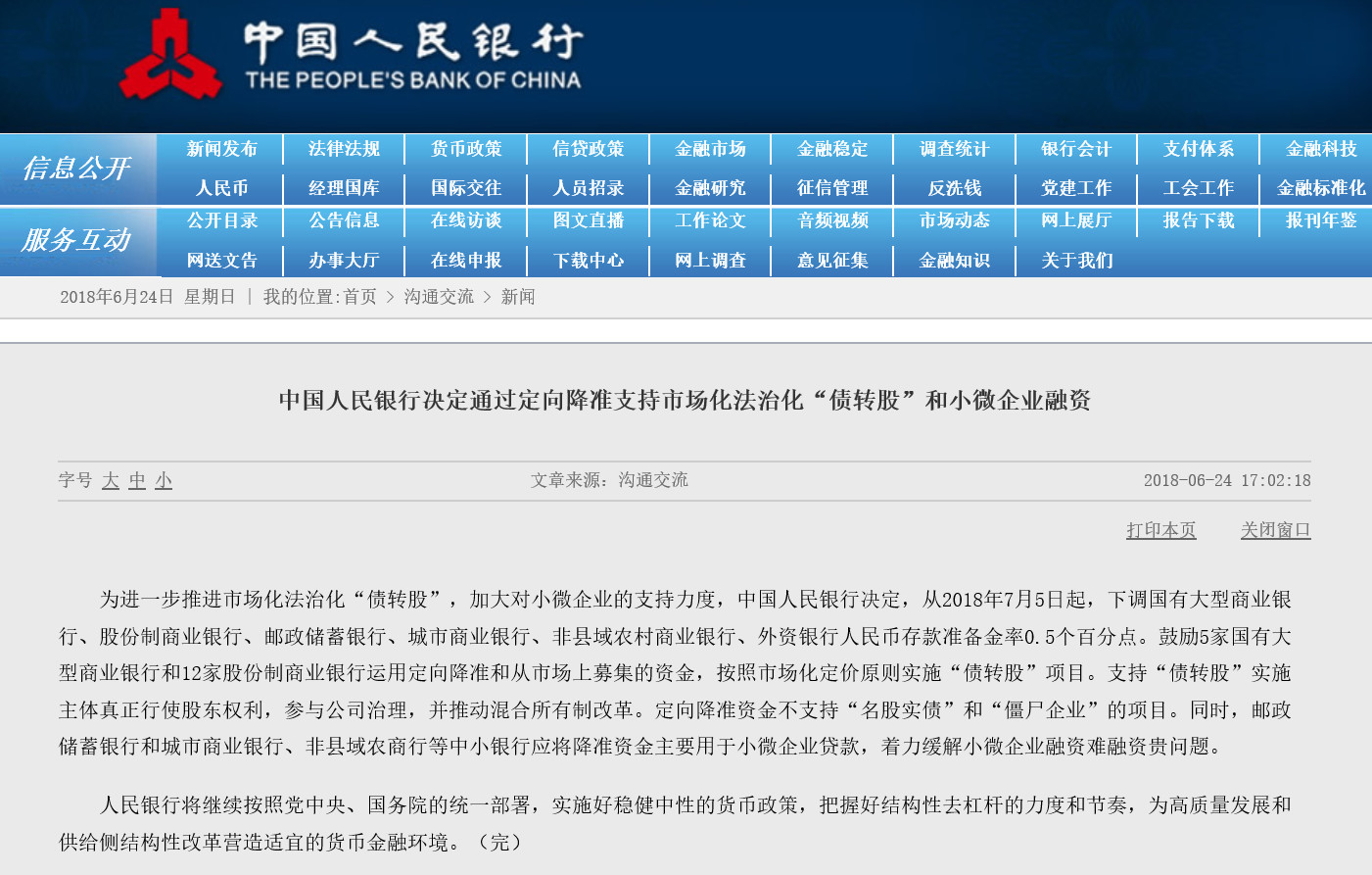Open 网上调查 section
This screenshot has width=1372, height=875.
click(710, 261)
